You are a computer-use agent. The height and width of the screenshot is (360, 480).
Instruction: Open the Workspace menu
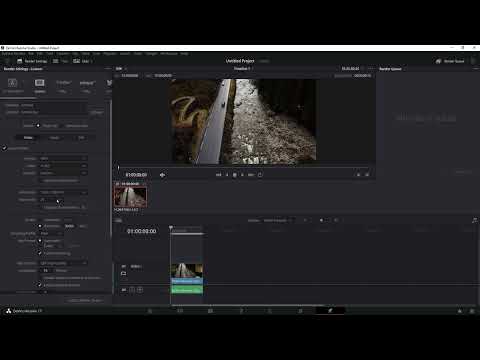click(169, 54)
